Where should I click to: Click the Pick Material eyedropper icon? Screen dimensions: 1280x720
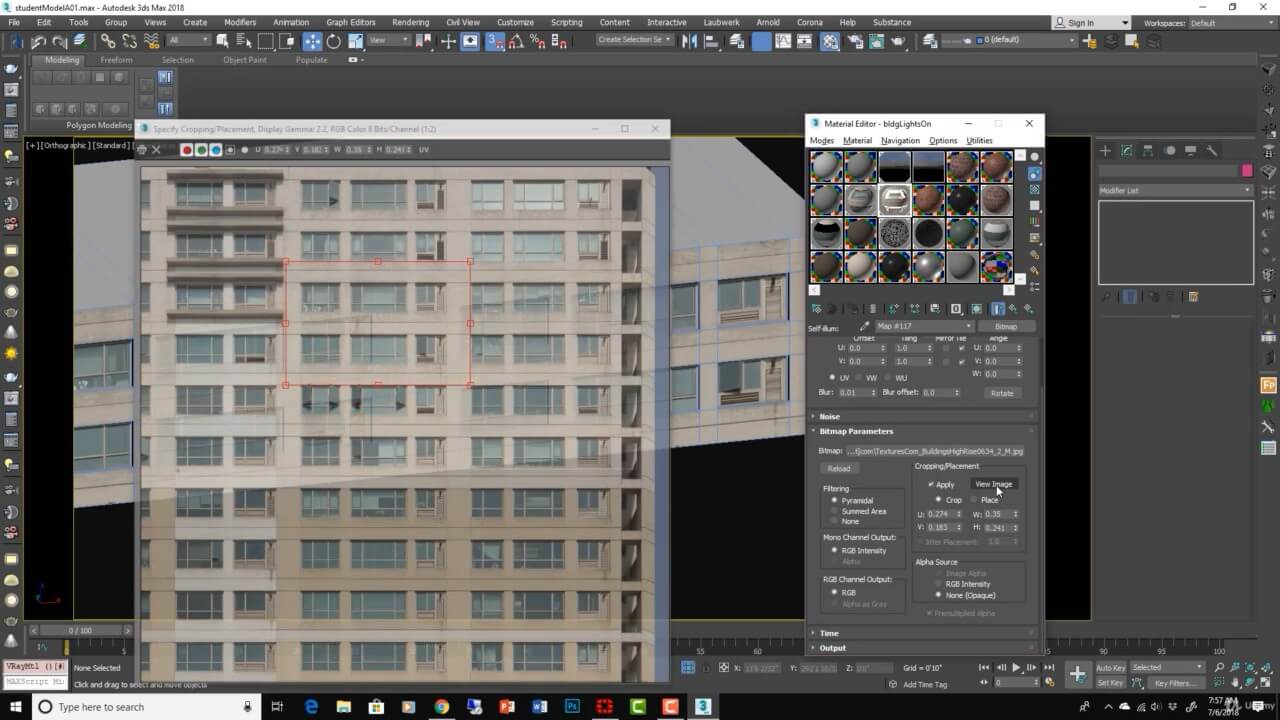coord(865,327)
